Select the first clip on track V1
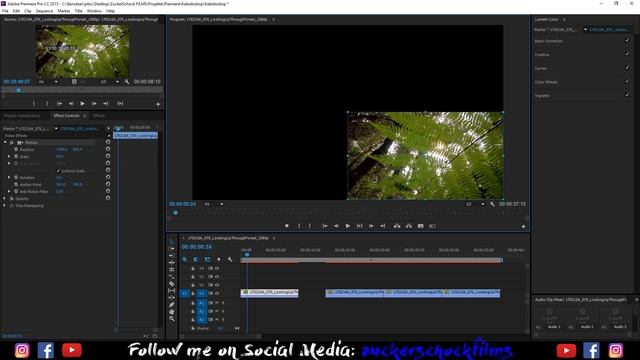The height and width of the screenshot is (360, 640). coord(270,293)
